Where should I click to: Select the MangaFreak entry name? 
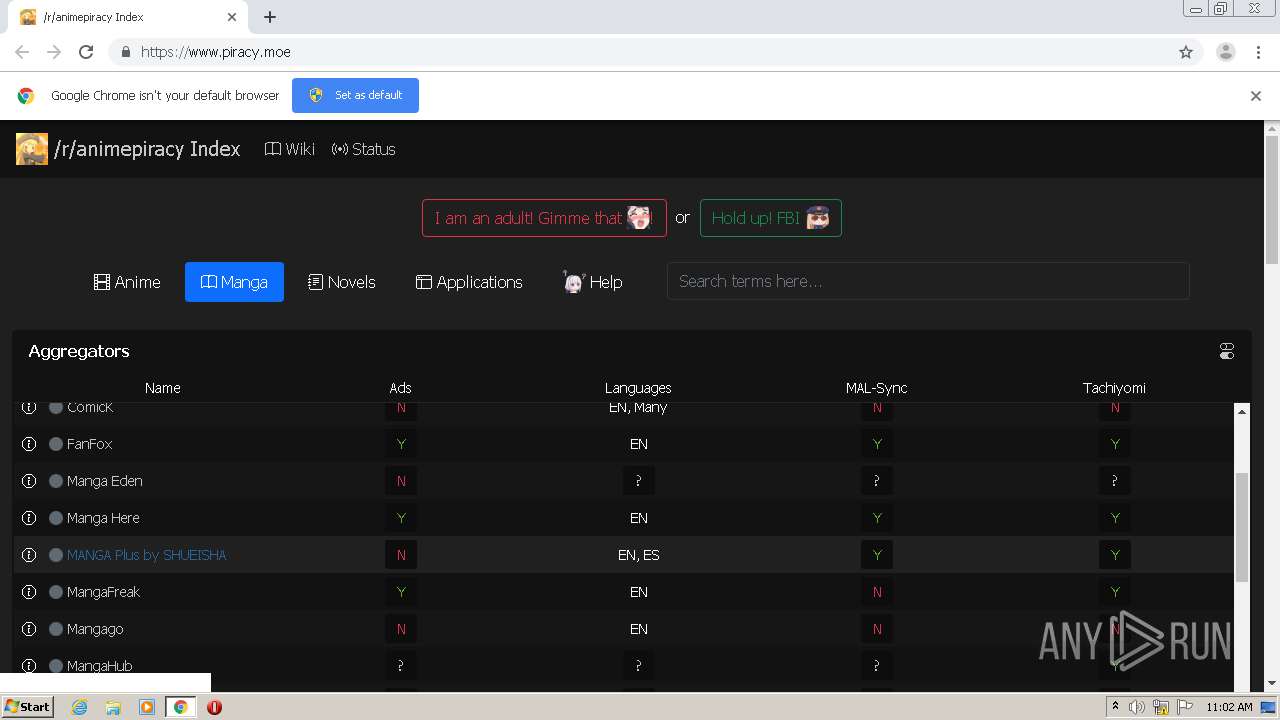click(x=103, y=592)
